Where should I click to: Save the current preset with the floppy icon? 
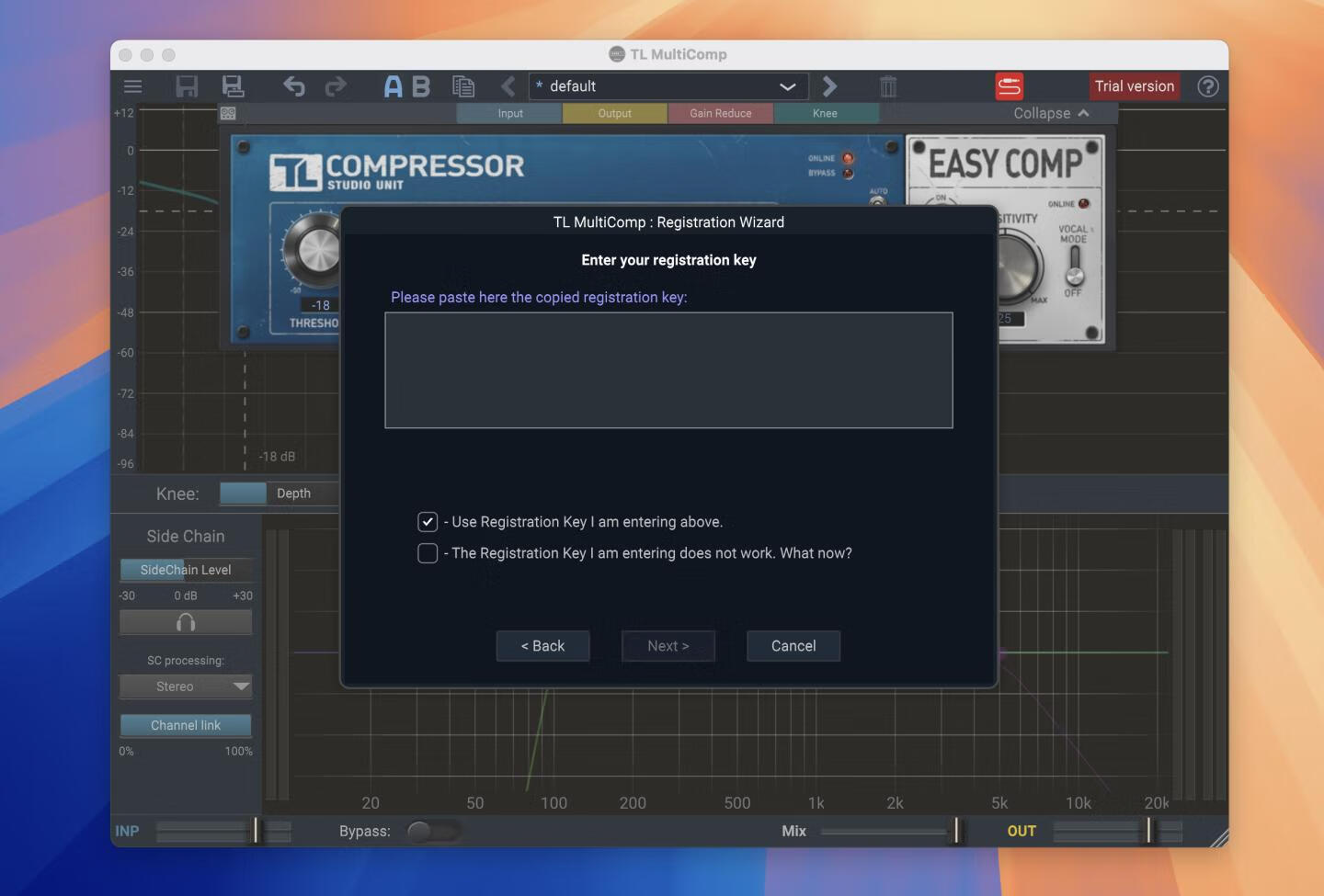[188, 85]
